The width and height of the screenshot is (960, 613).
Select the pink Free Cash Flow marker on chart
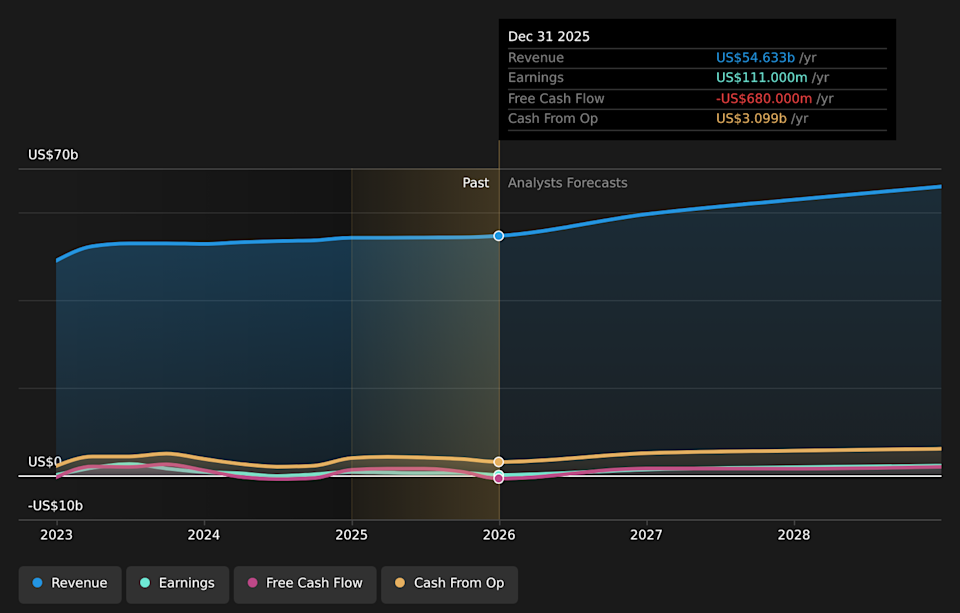pyautogui.click(x=498, y=477)
